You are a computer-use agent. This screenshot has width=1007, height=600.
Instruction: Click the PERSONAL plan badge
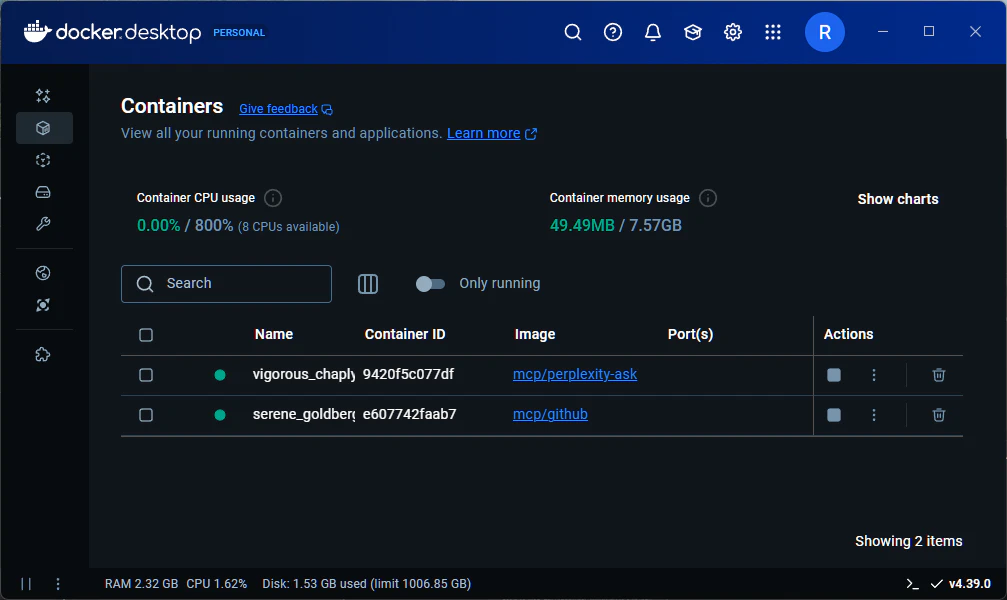[x=239, y=33]
